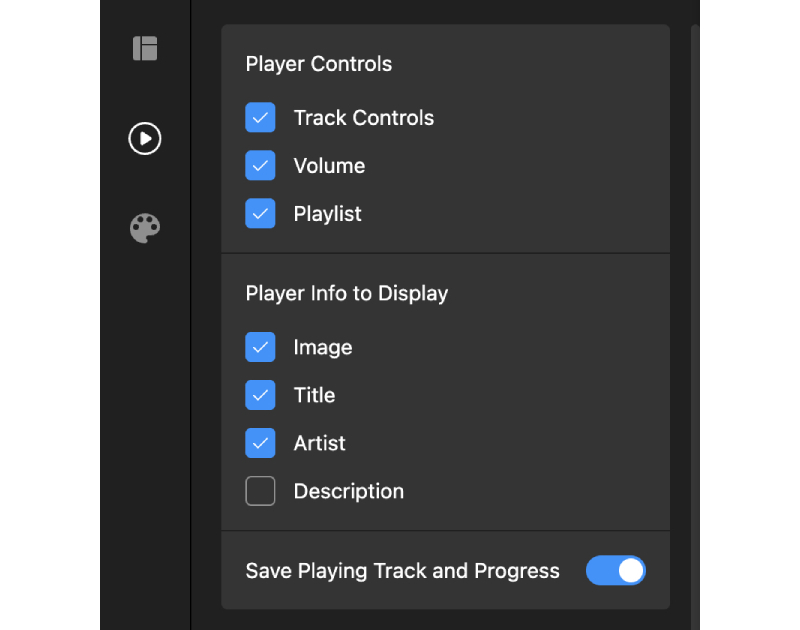Open the appearance palette panel
This screenshot has height=630, width=800.
tap(145, 228)
